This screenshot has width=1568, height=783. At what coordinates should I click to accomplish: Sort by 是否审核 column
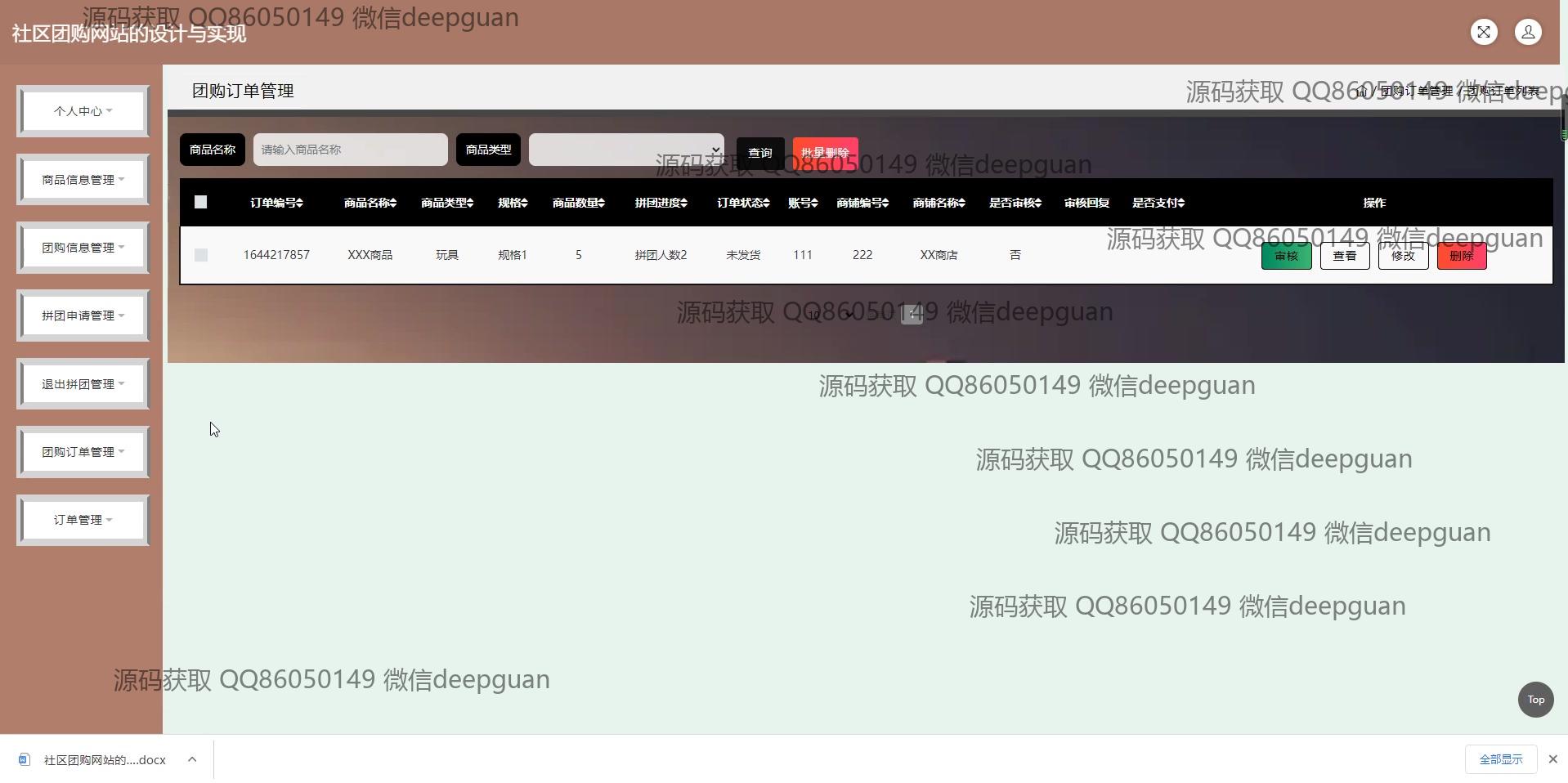[x=1015, y=203]
